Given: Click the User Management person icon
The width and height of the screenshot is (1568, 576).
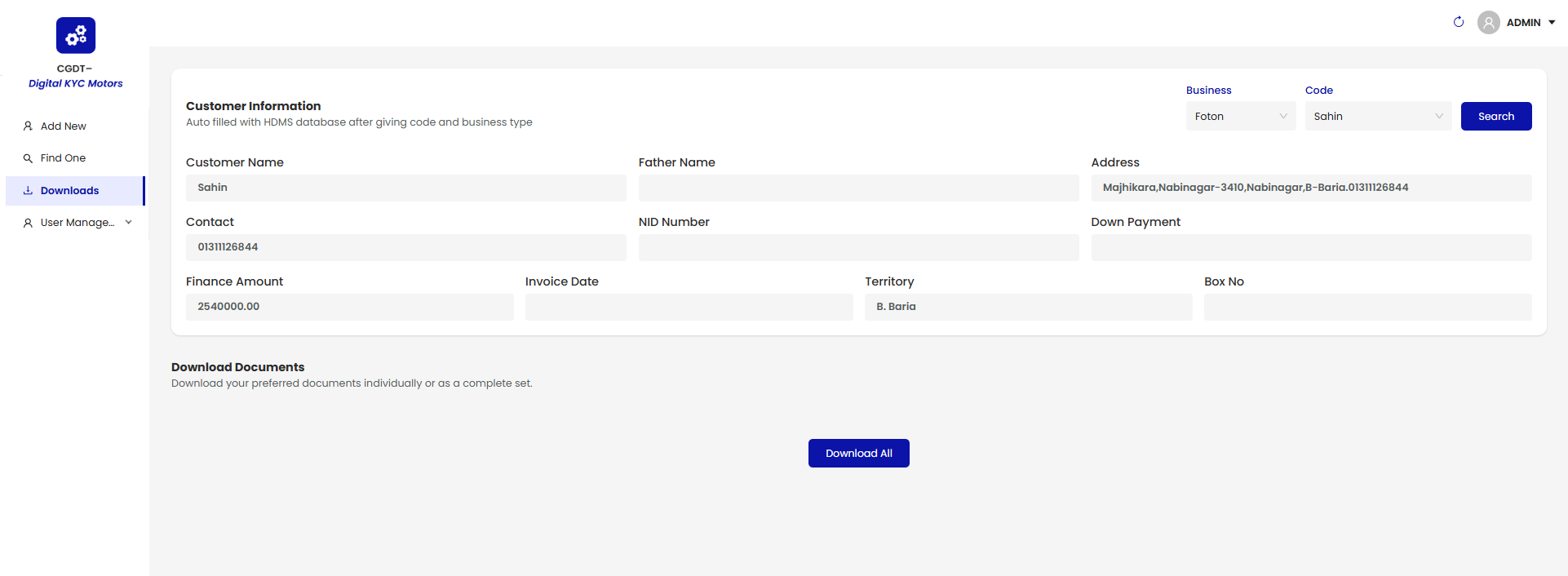Looking at the screenshot, I should coord(28,223).
